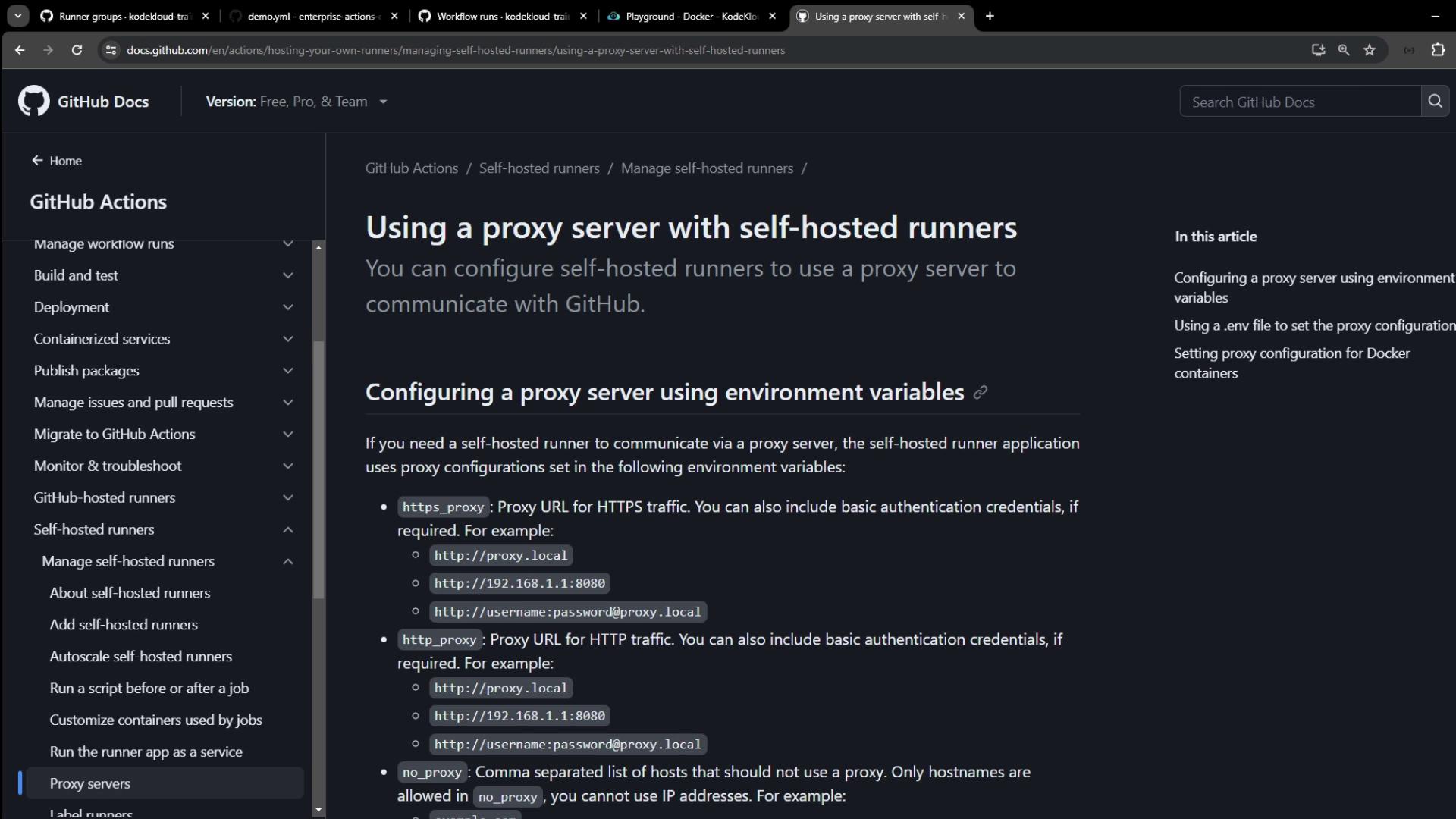Open the Add self-hosted runners page

(x=124, y=625)
